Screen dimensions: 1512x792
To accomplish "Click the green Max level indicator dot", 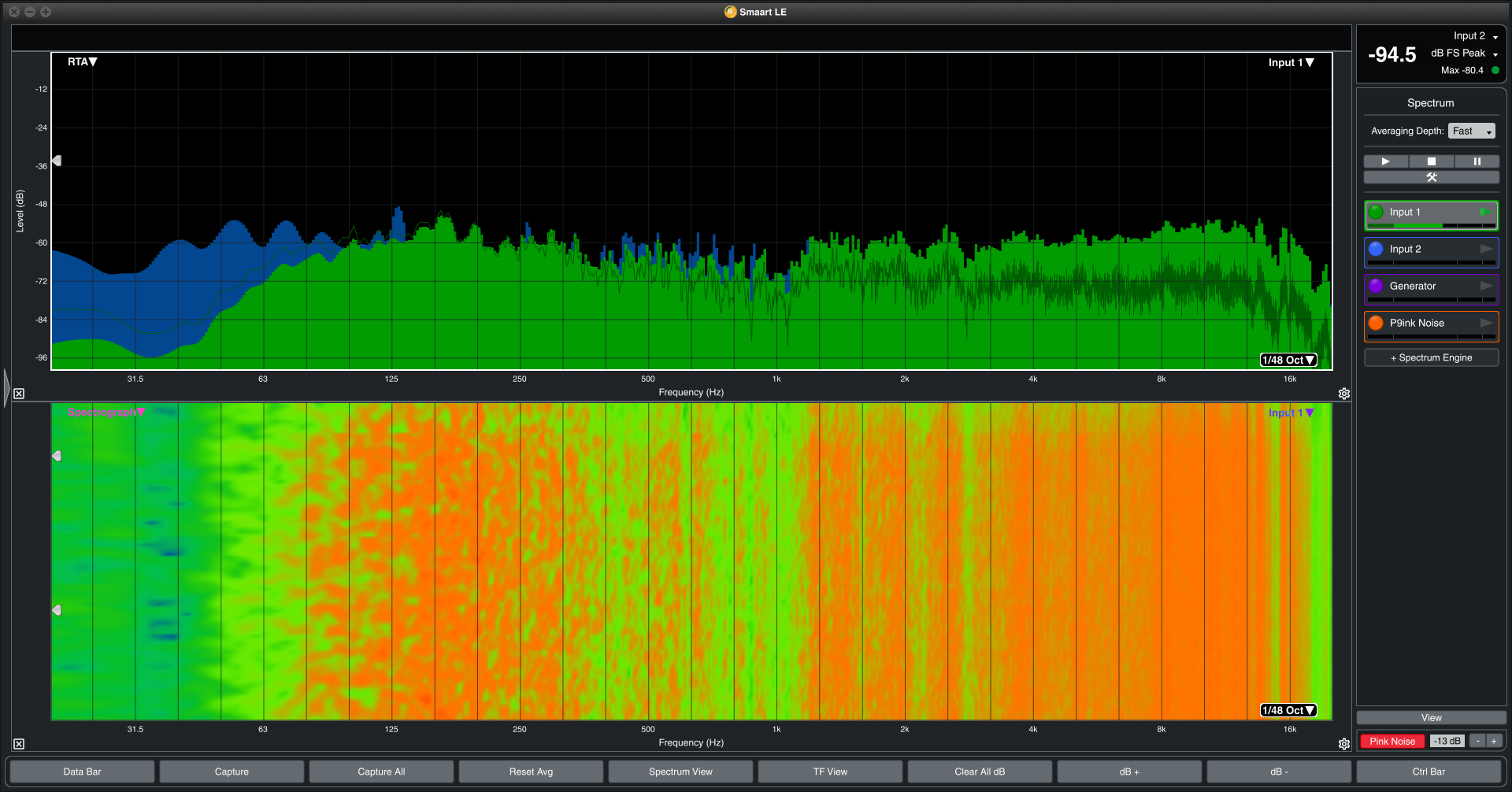I will 1495,70.
